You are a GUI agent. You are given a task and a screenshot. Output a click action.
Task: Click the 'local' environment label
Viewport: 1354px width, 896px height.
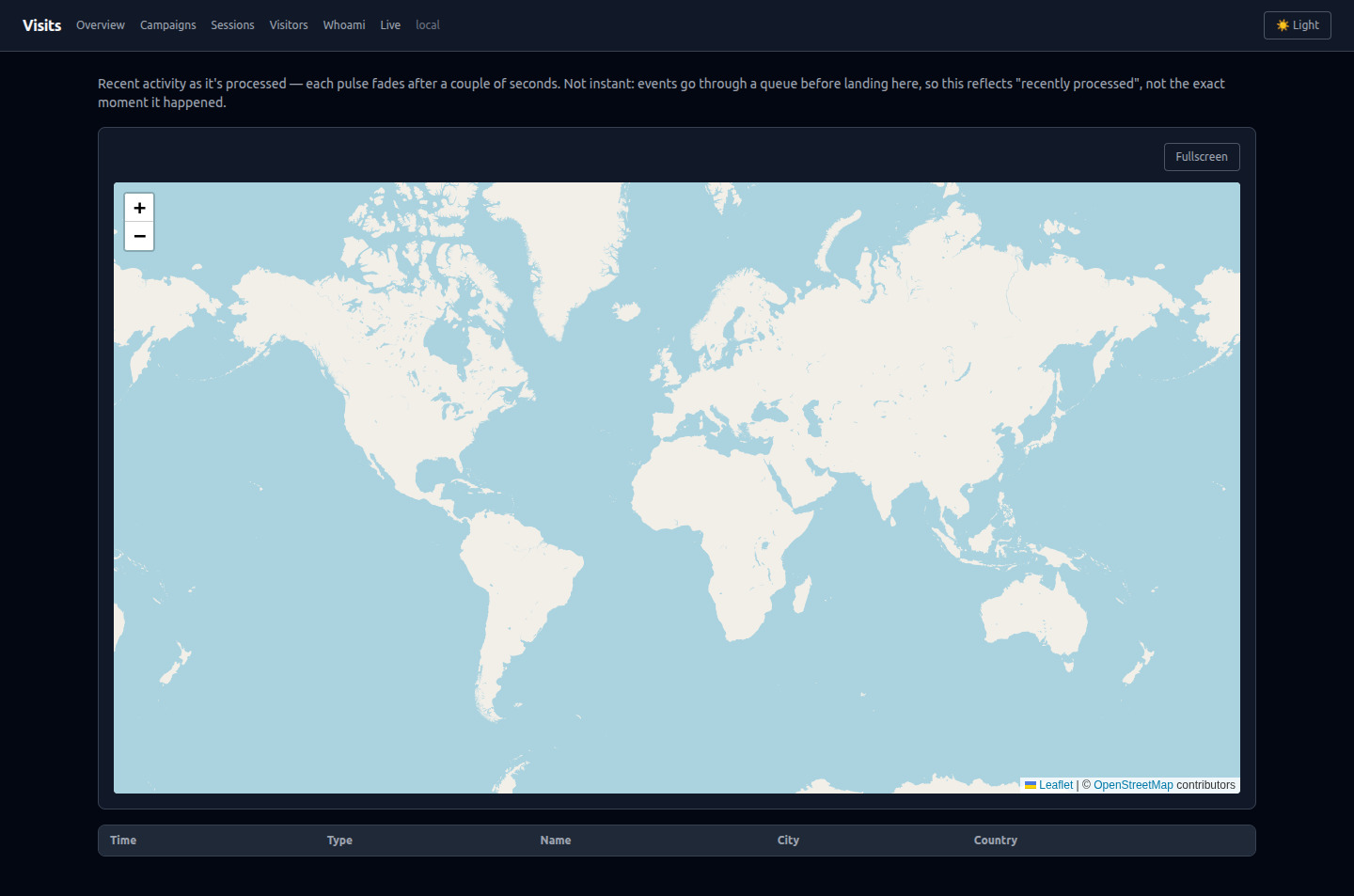[x=428, y=25]
